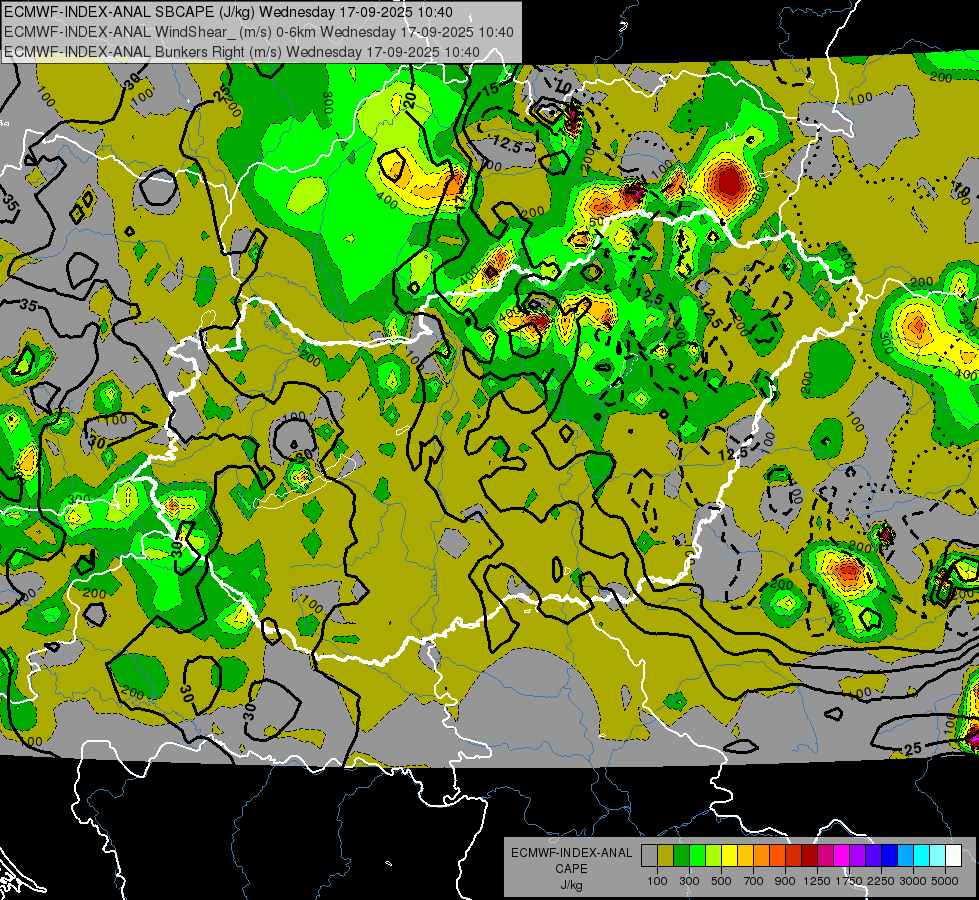This screenshot has width=979, height=900.
Task: Click the dark green legend swatch
Action: [x=681, y=856]
